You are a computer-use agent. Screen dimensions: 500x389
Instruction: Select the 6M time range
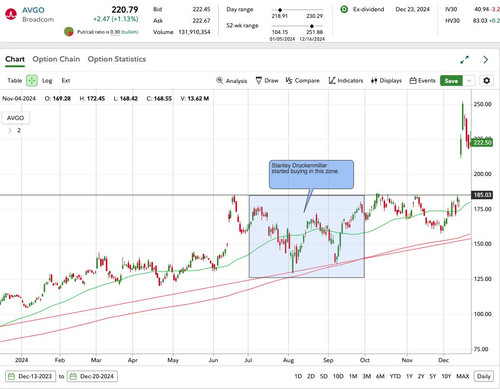(x=380, y=376)
